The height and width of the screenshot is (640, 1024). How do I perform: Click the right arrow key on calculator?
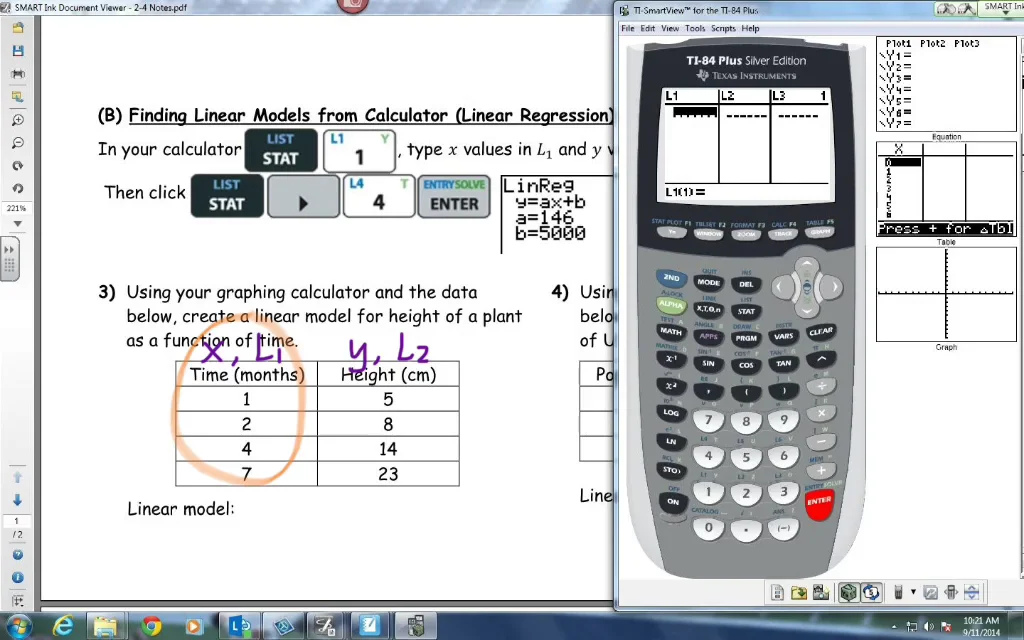click(x=831, y=287)
